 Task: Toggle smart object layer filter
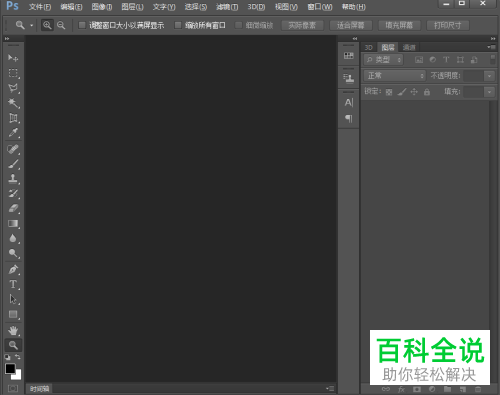[x=474, y=60]
